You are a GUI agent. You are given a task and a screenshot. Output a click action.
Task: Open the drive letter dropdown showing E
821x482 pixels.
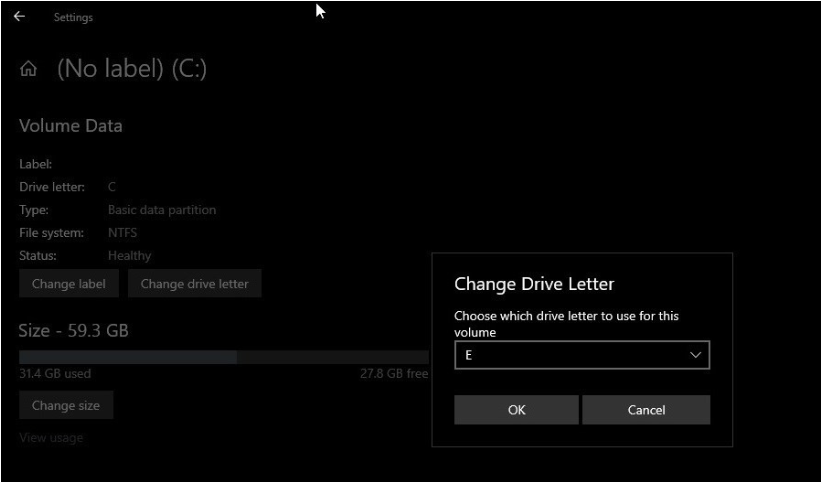[x=582, y=355]
